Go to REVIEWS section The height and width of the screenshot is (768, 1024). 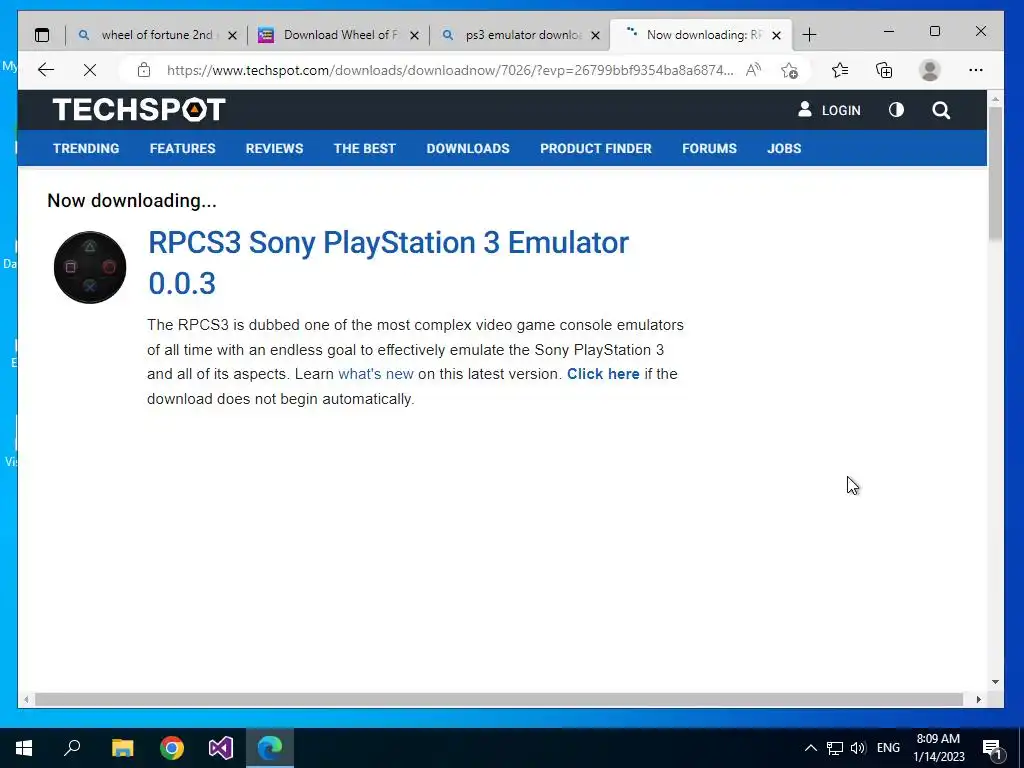[x=274, y=148]
